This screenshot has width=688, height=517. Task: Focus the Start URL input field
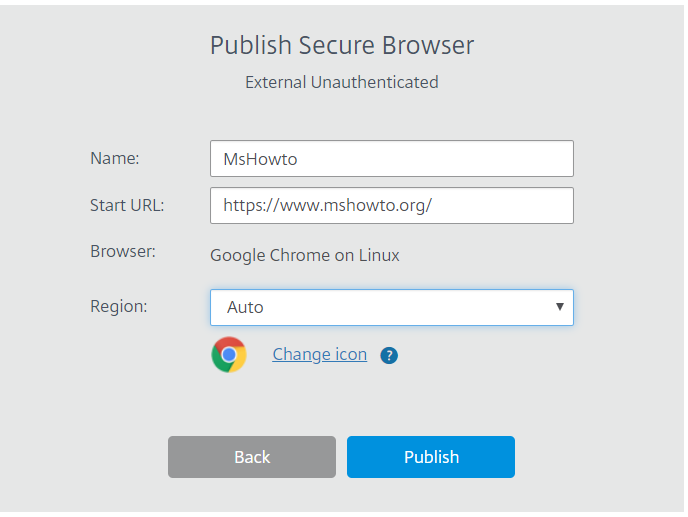pyautogui.click(x=392, y=205)
